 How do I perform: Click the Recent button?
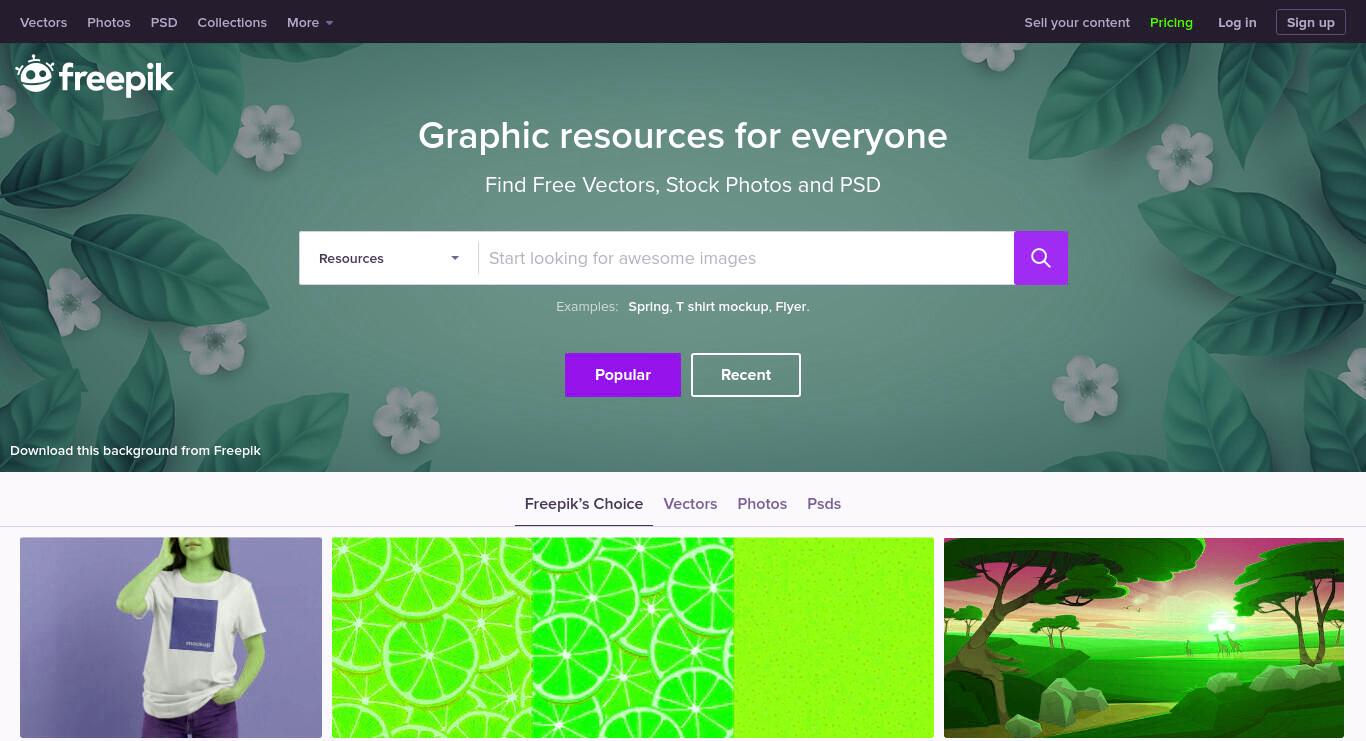pos(746,375)
